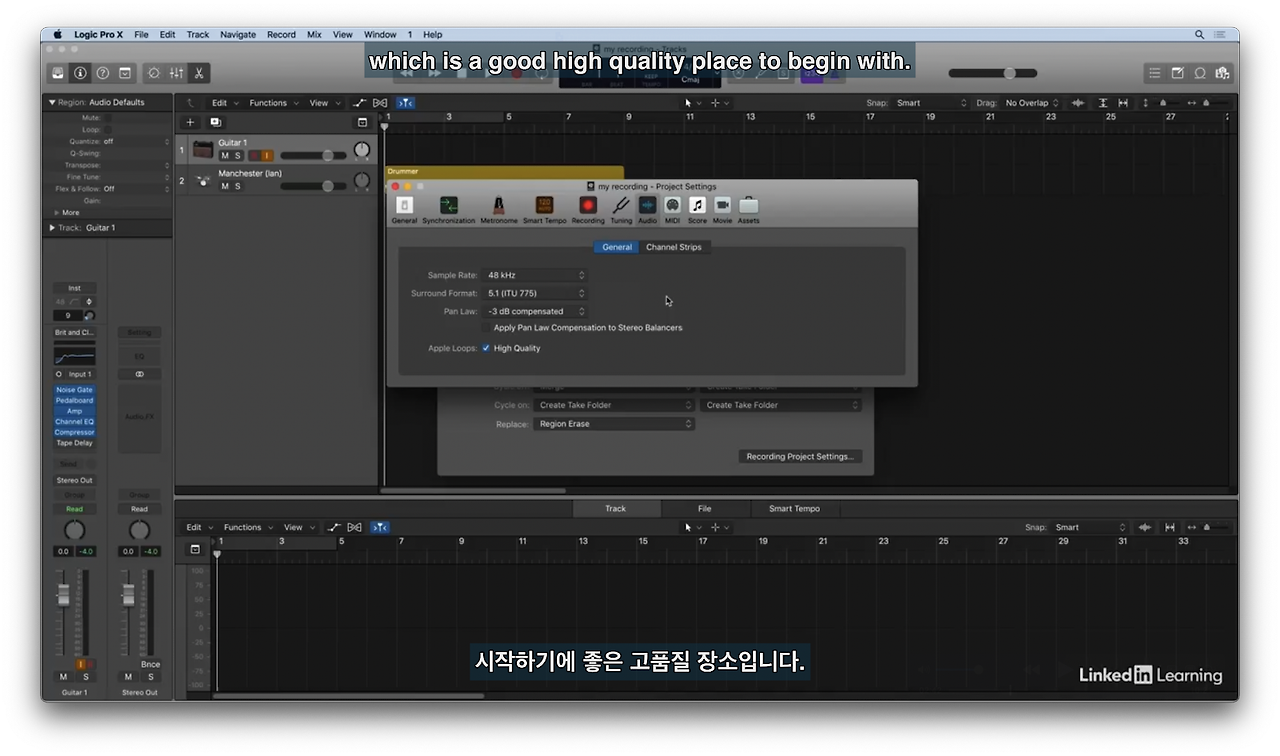Open the Tracks area Snap Smart dropdown
1280x756 pixels.
click(931, 103)
